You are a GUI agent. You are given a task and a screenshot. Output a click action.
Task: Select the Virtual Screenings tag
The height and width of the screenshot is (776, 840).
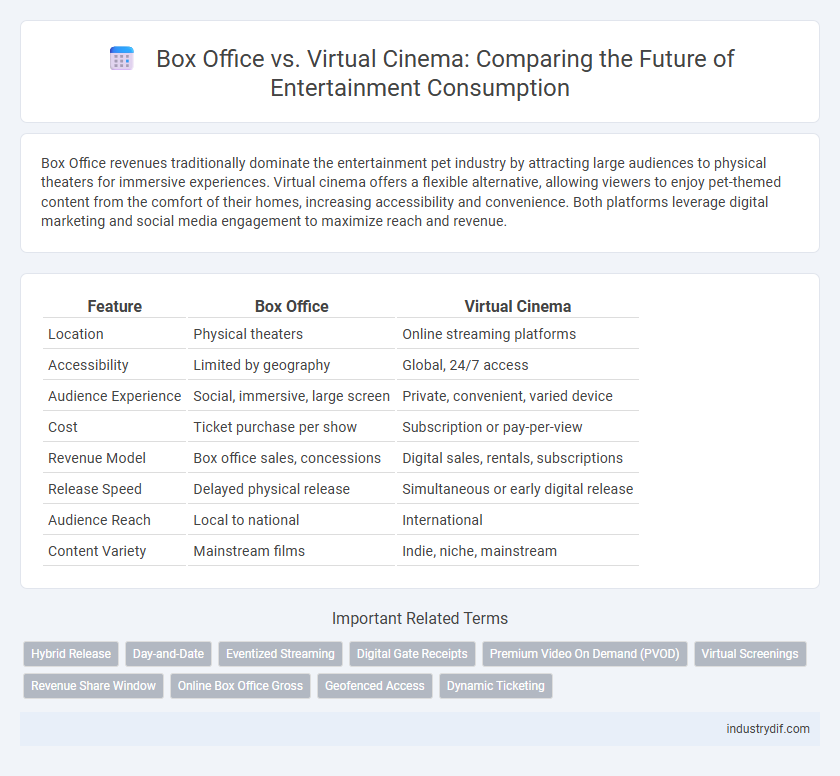pyautogui.click(x=750, y=654)
